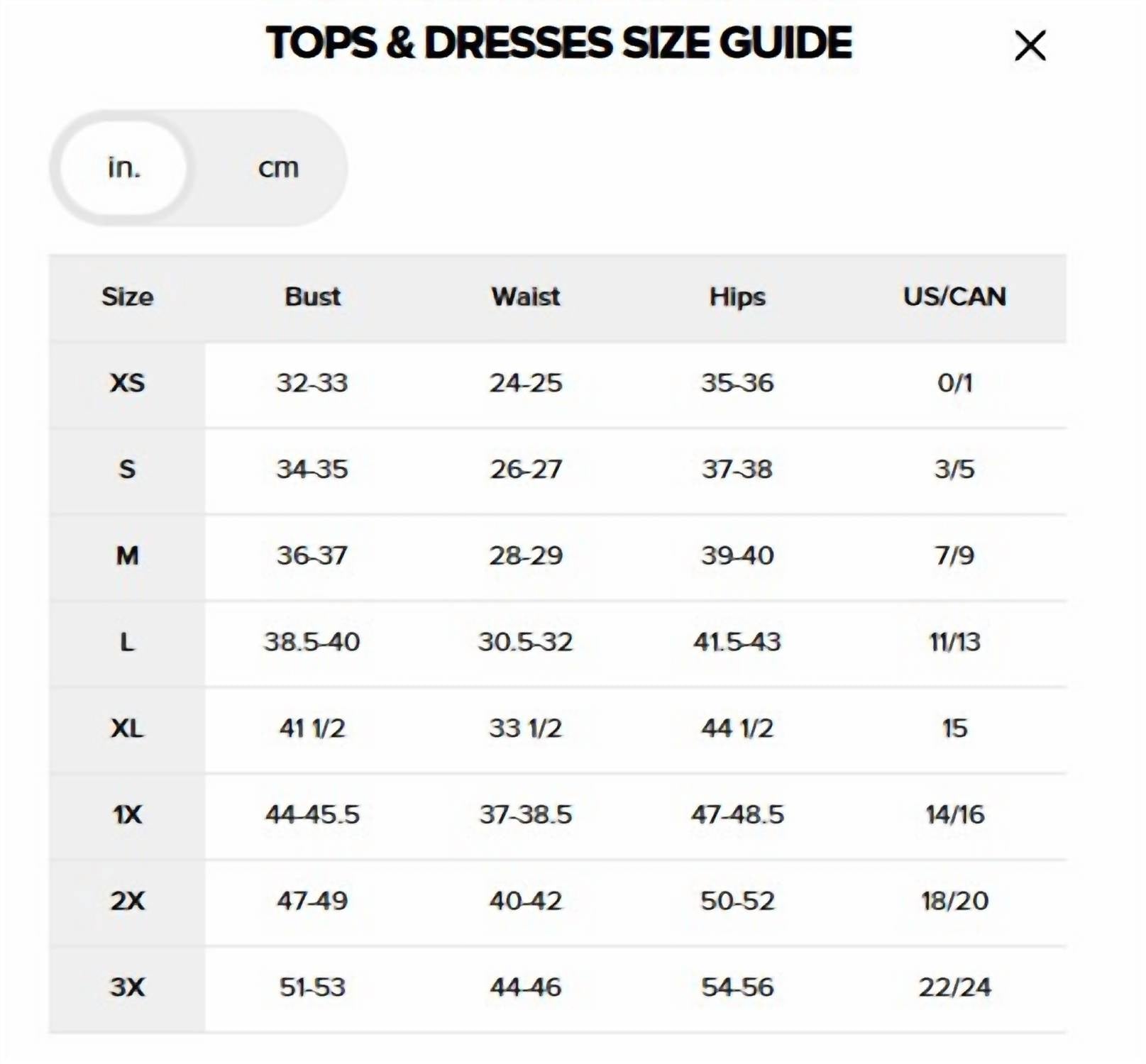Image resolution: width=1146 pixels, height=1064 pixels.
Task: Switch units to cm
Action: point(278,167)
